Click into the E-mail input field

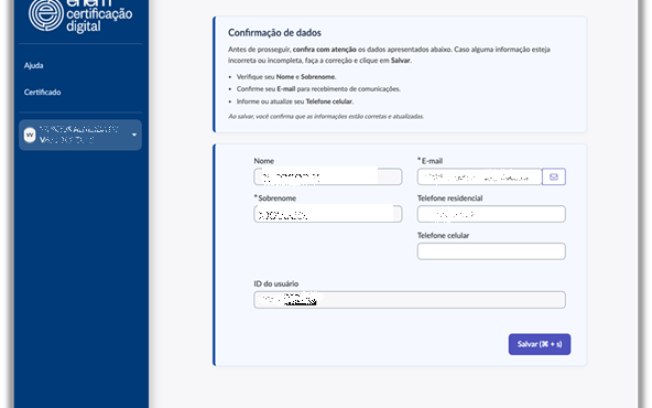pyautogui.click(x=479, y=177)
